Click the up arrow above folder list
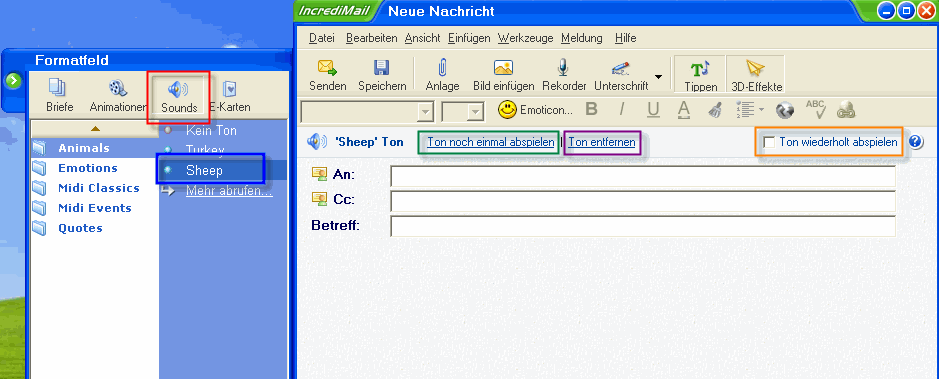939x379 pixels. coord(95,129)
